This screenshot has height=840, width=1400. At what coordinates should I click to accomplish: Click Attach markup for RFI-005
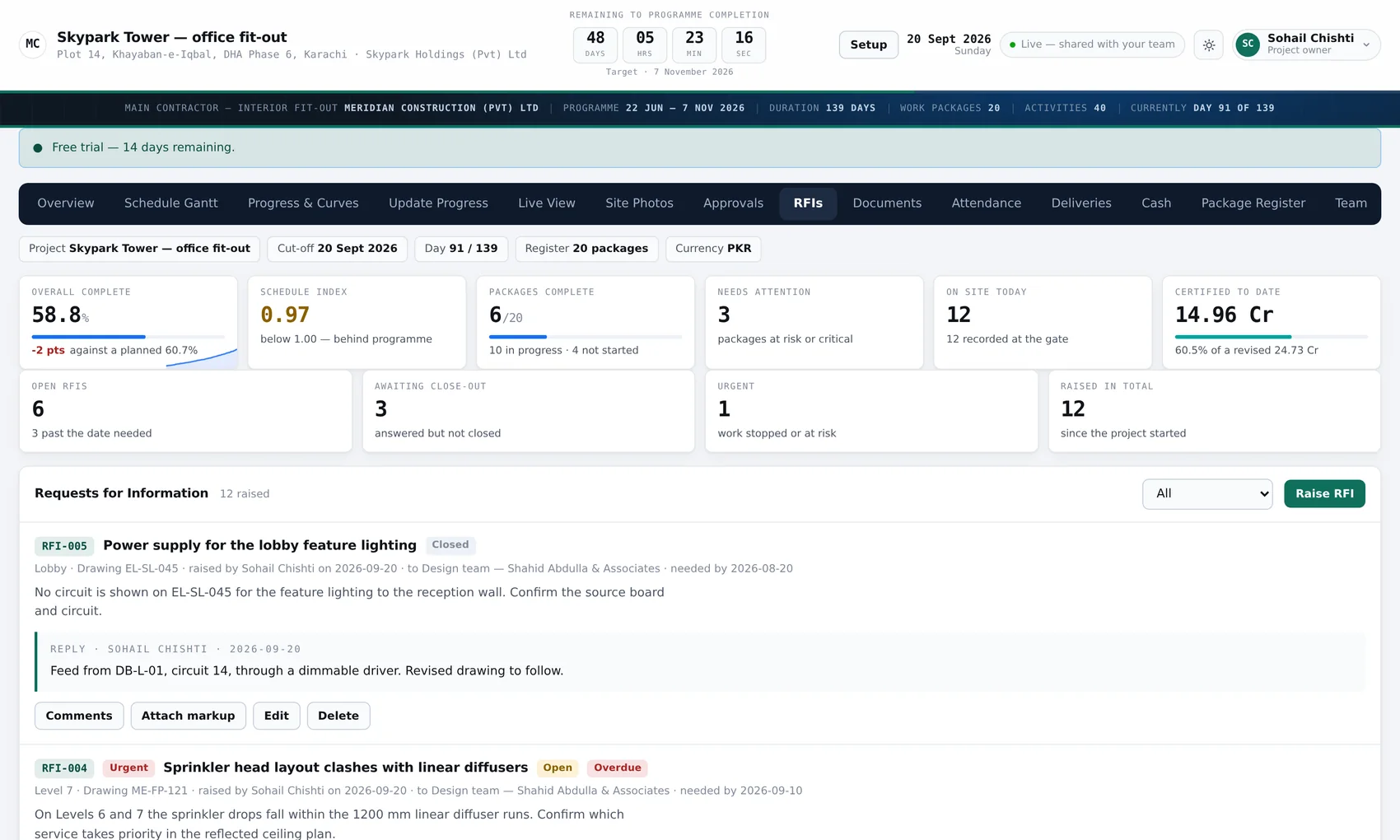pos(188,716)
